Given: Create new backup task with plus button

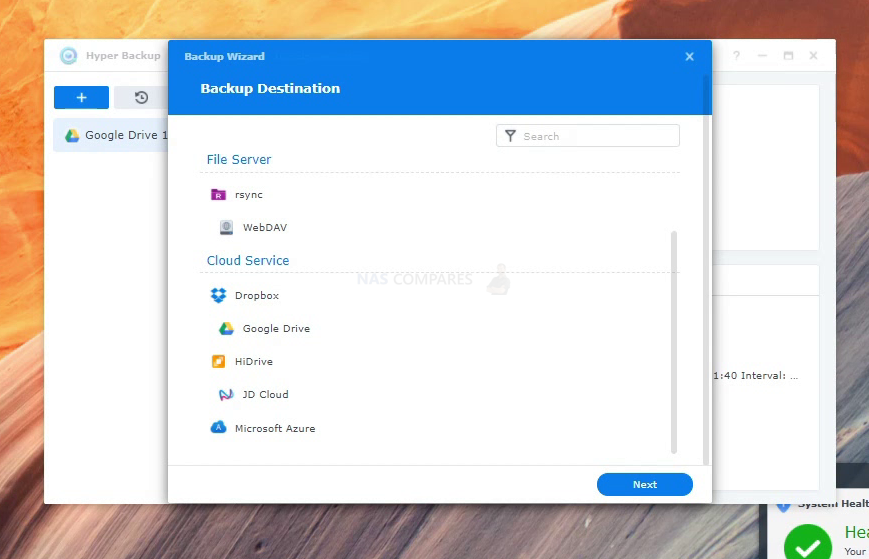Looking at the screenshot, I should click(x=81, y=98).
